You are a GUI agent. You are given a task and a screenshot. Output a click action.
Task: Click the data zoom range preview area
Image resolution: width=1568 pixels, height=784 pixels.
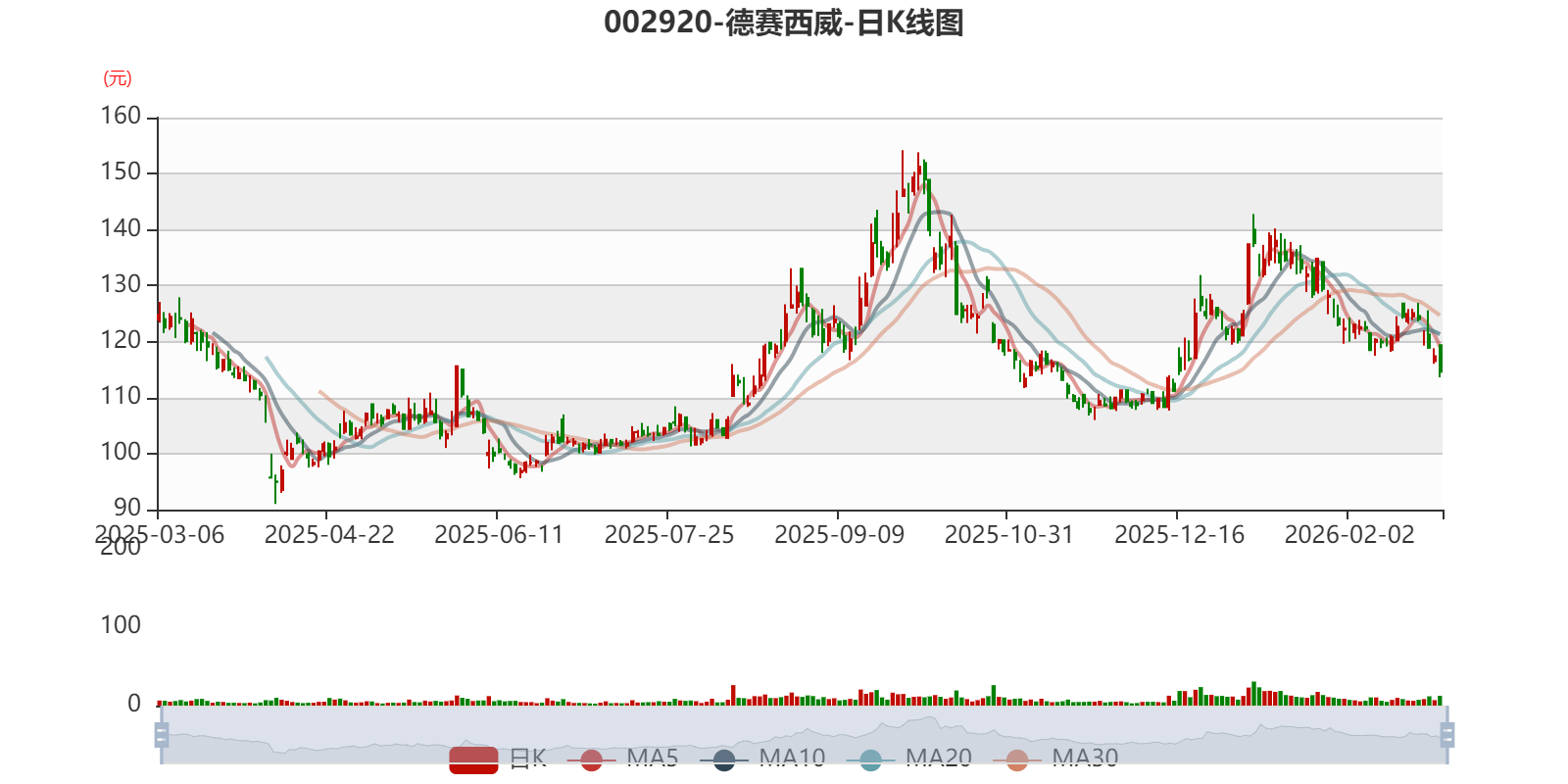click(x=804, y=735)
